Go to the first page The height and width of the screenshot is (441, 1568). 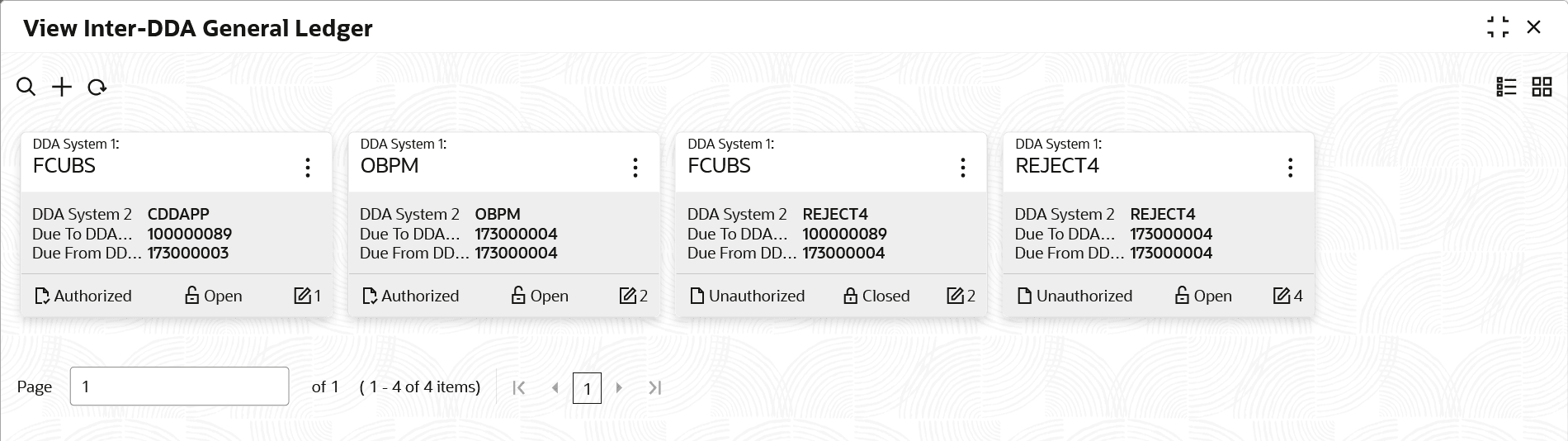click(x=519, y=387)
